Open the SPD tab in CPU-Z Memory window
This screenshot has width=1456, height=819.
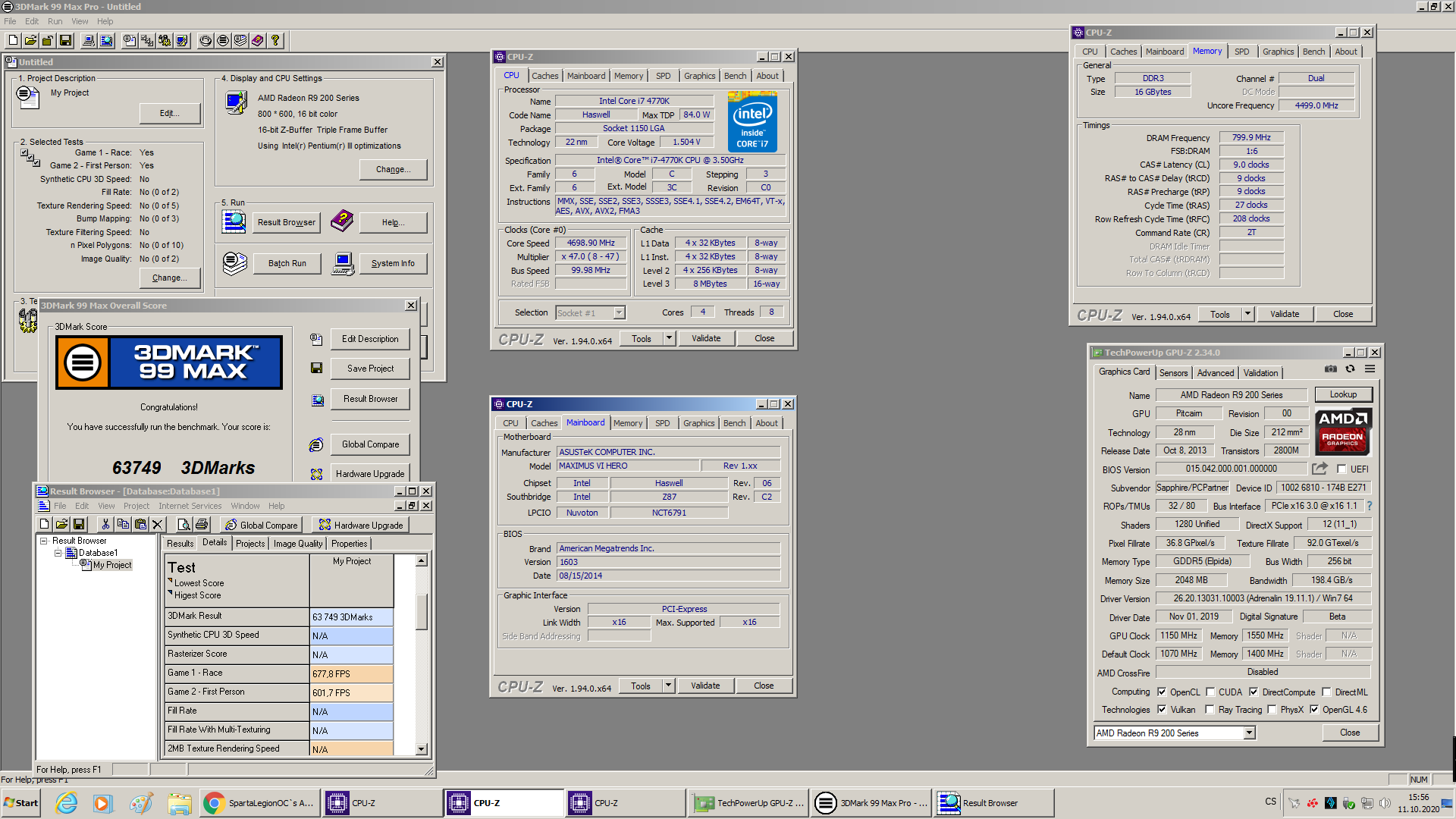tap(1241, 52)
